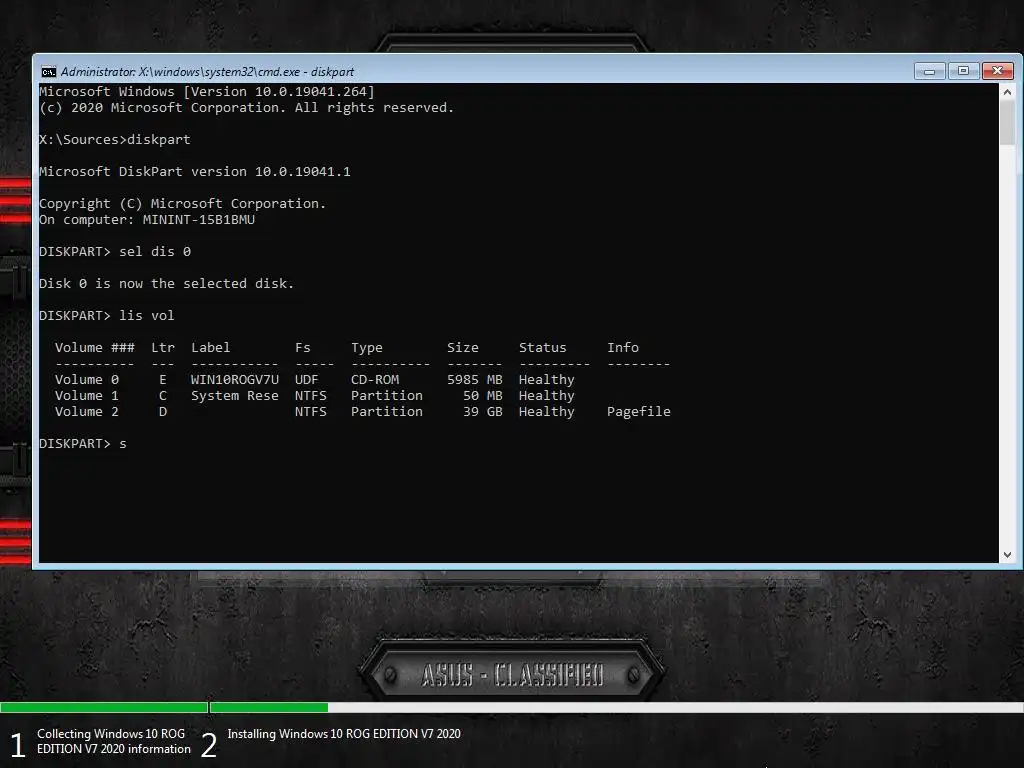
Task: Click the 'sel dis 0' command line
Action: tap(115, 251)
